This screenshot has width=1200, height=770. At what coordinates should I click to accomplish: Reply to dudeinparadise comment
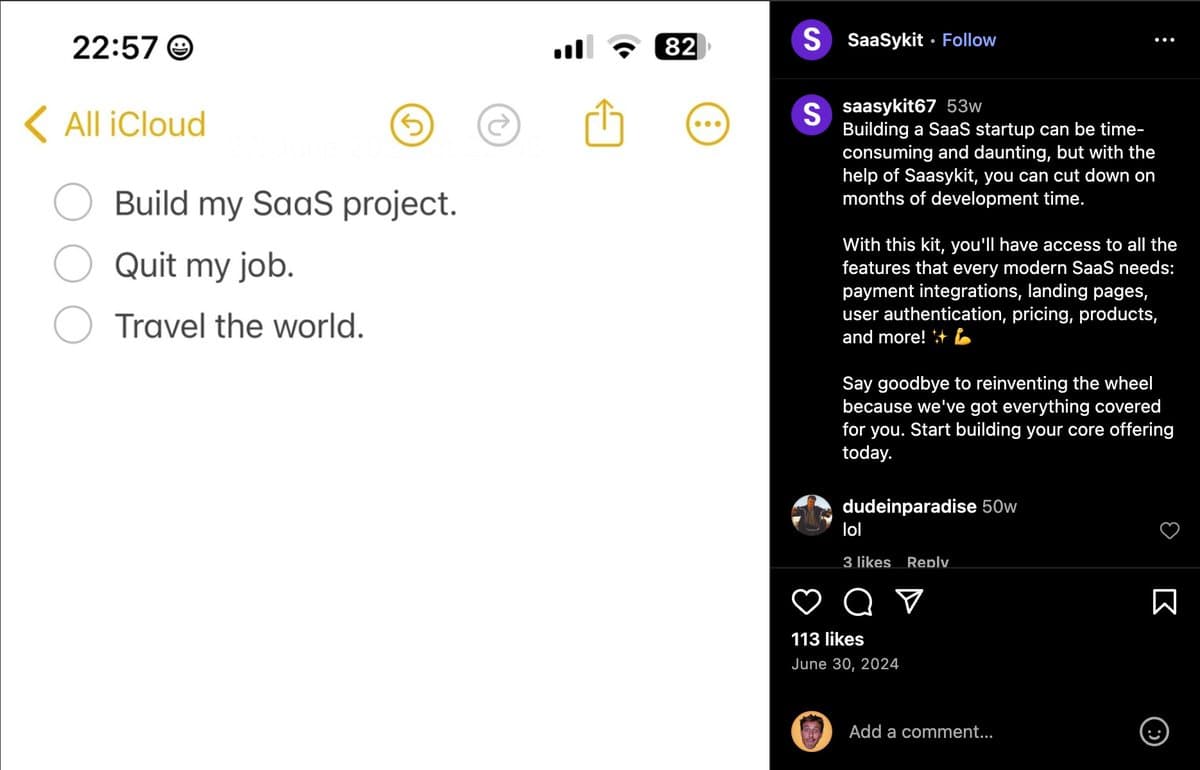tap(927, 561)
